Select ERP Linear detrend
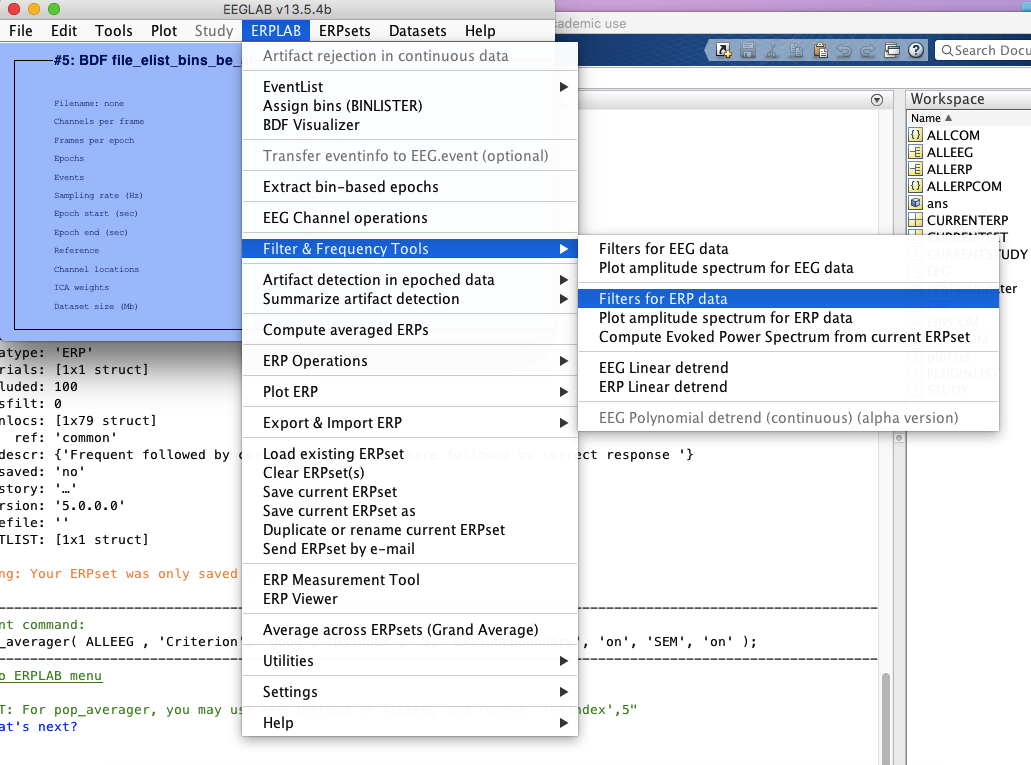 point(788,387)
